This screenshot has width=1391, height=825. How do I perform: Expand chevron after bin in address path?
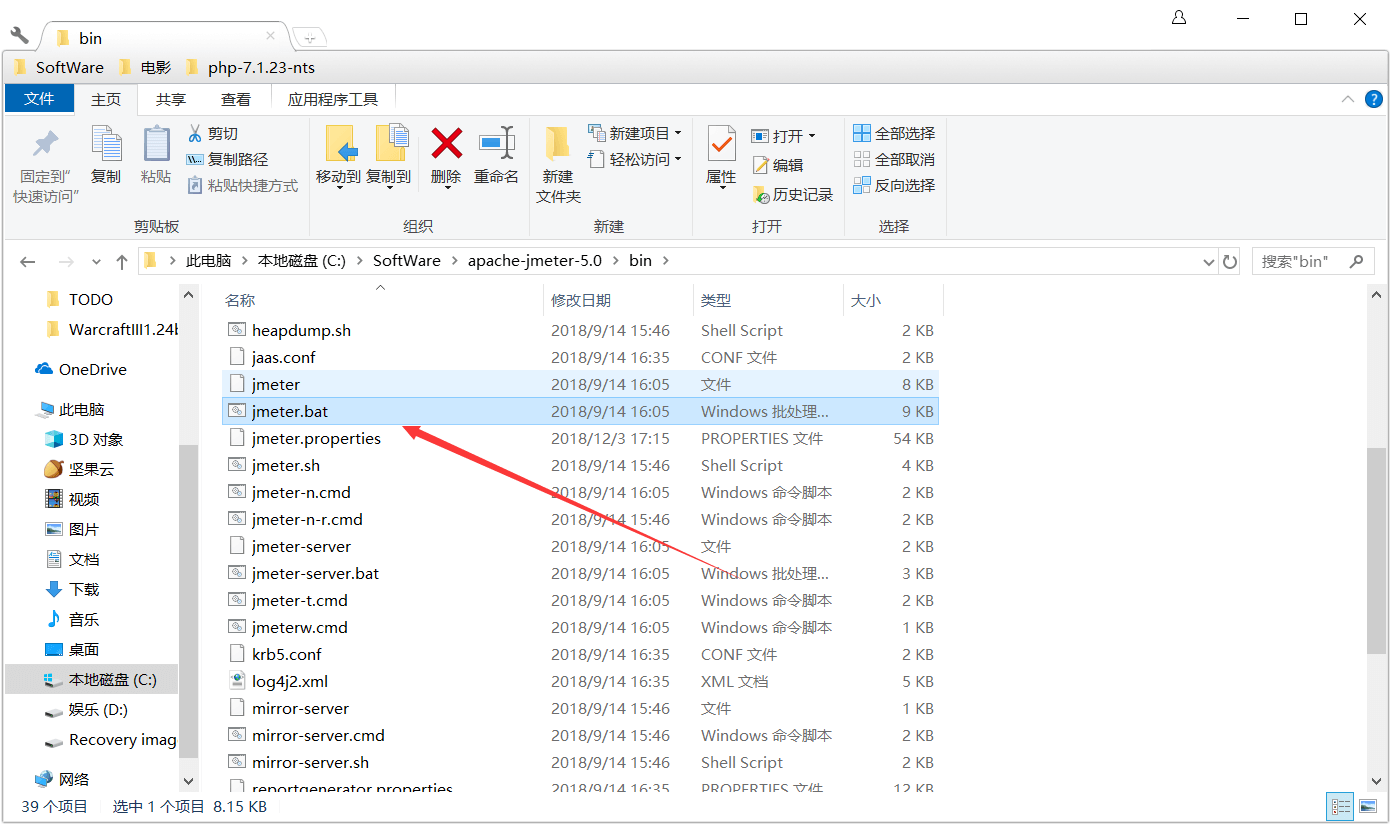click(x=666, y=261)
